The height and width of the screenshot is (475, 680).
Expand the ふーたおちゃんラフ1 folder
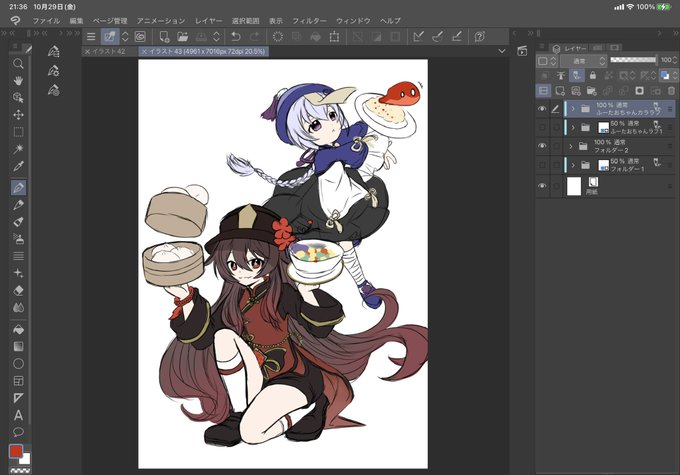(x=573, y=128)
